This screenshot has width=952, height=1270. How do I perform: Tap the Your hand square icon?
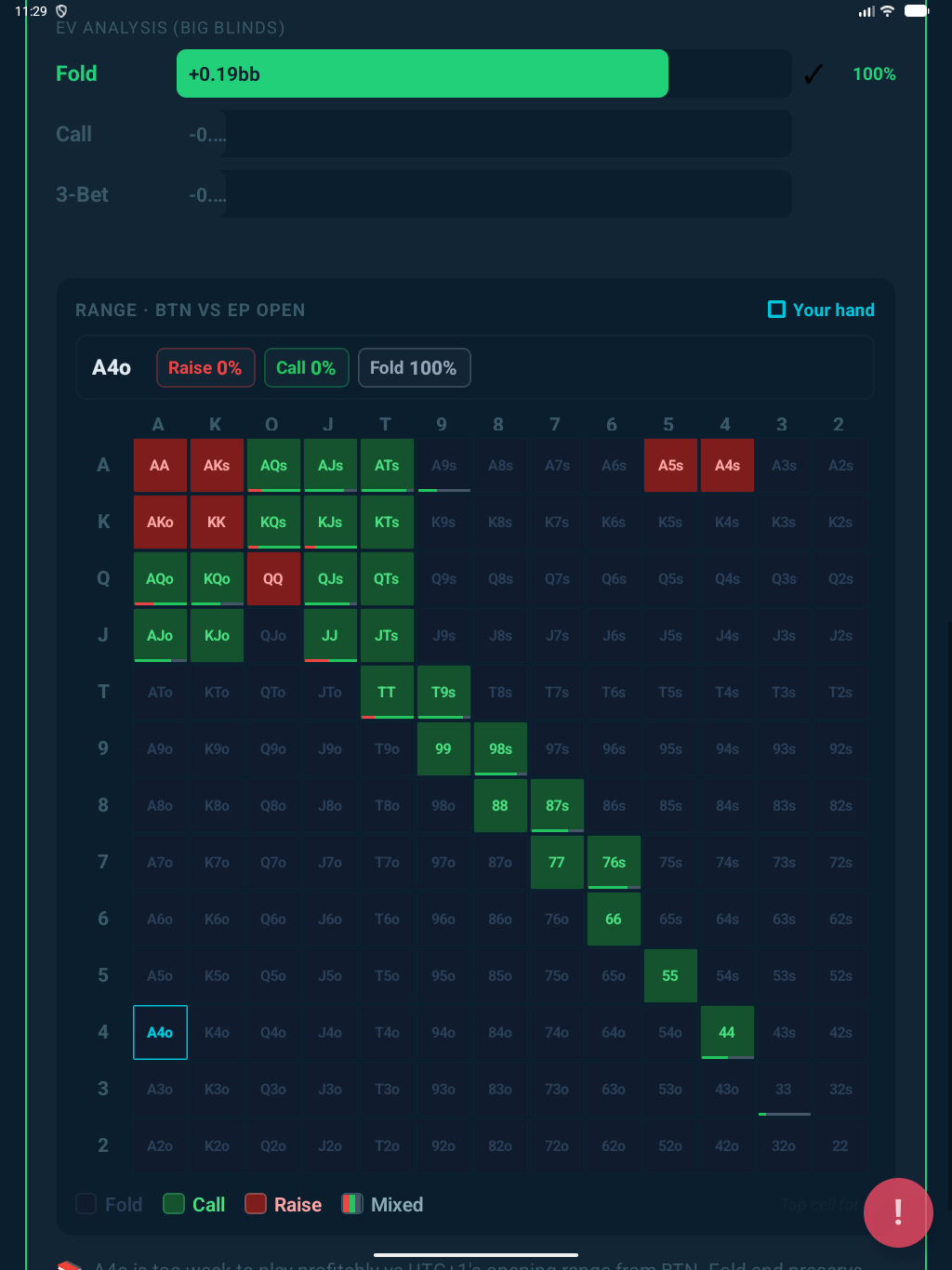[x=776, y=310]
